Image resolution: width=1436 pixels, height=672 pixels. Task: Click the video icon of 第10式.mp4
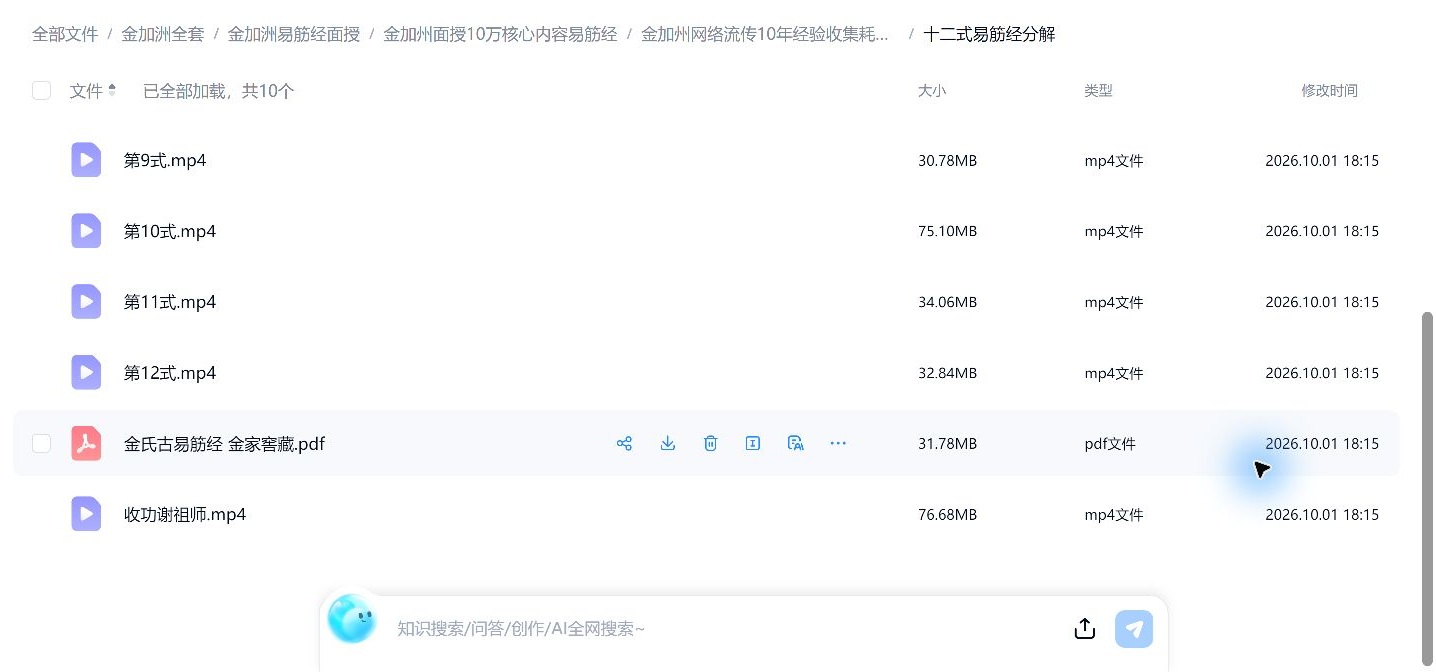click(86, 231)
